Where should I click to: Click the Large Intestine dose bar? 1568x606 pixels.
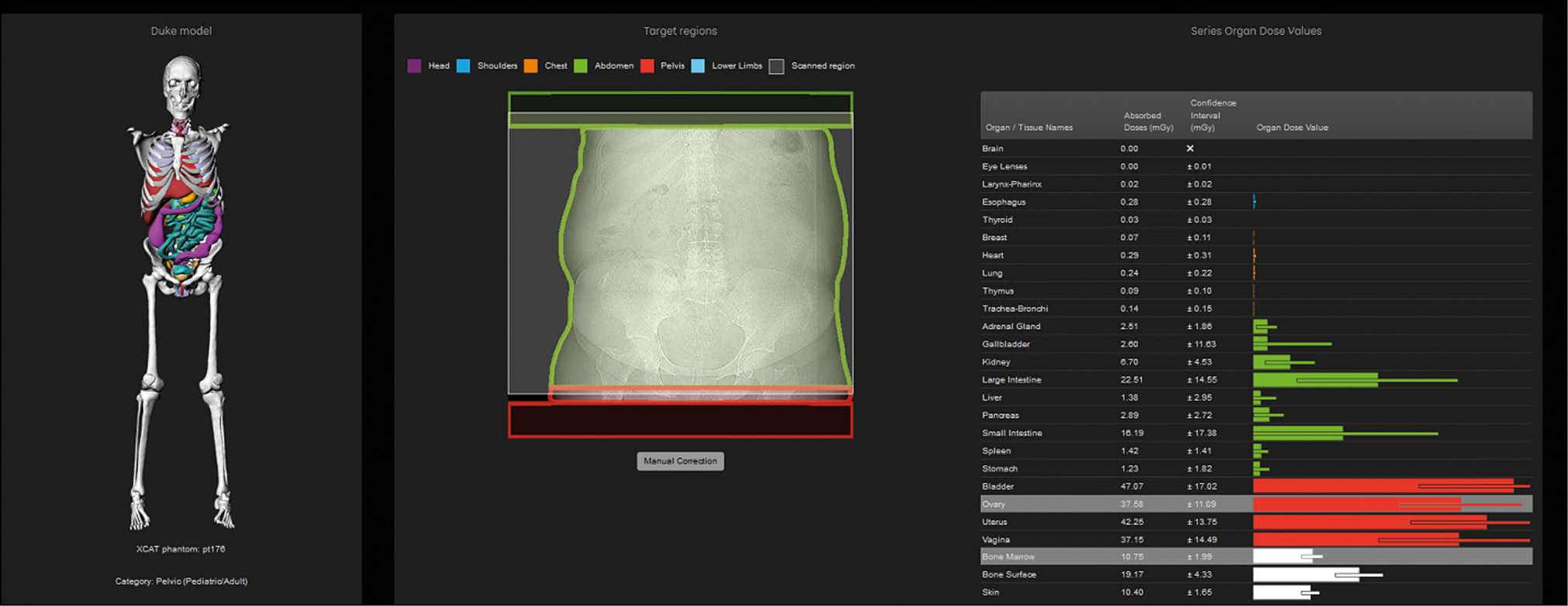(x=1315, y=380)
